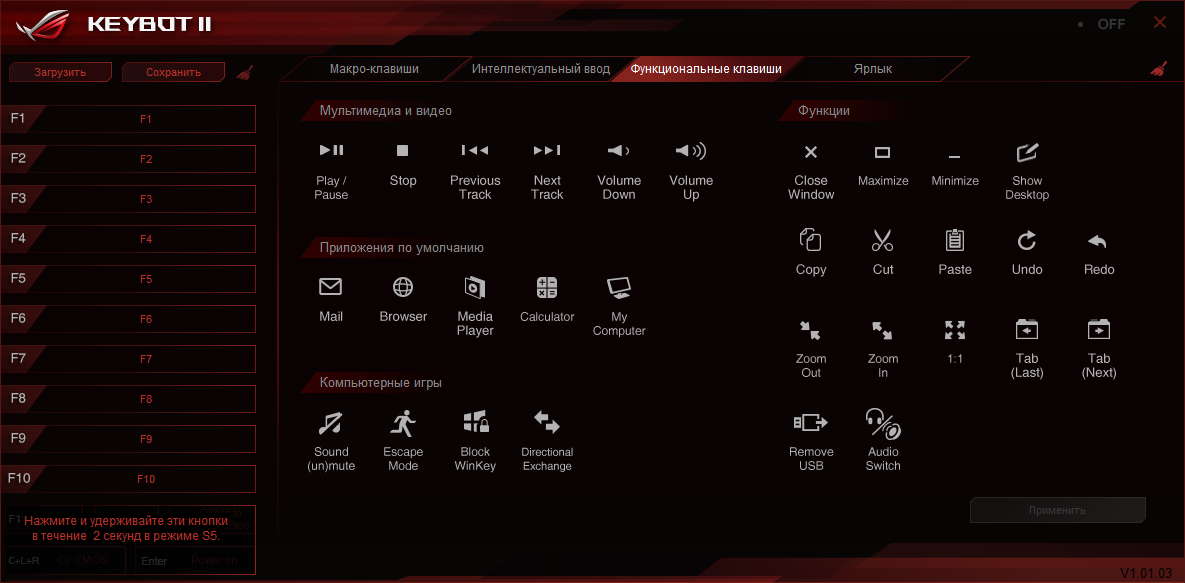This screenshot has height=583, width=1185.
Task: Choose the Paste clipboard function
Action: point(955,240)
